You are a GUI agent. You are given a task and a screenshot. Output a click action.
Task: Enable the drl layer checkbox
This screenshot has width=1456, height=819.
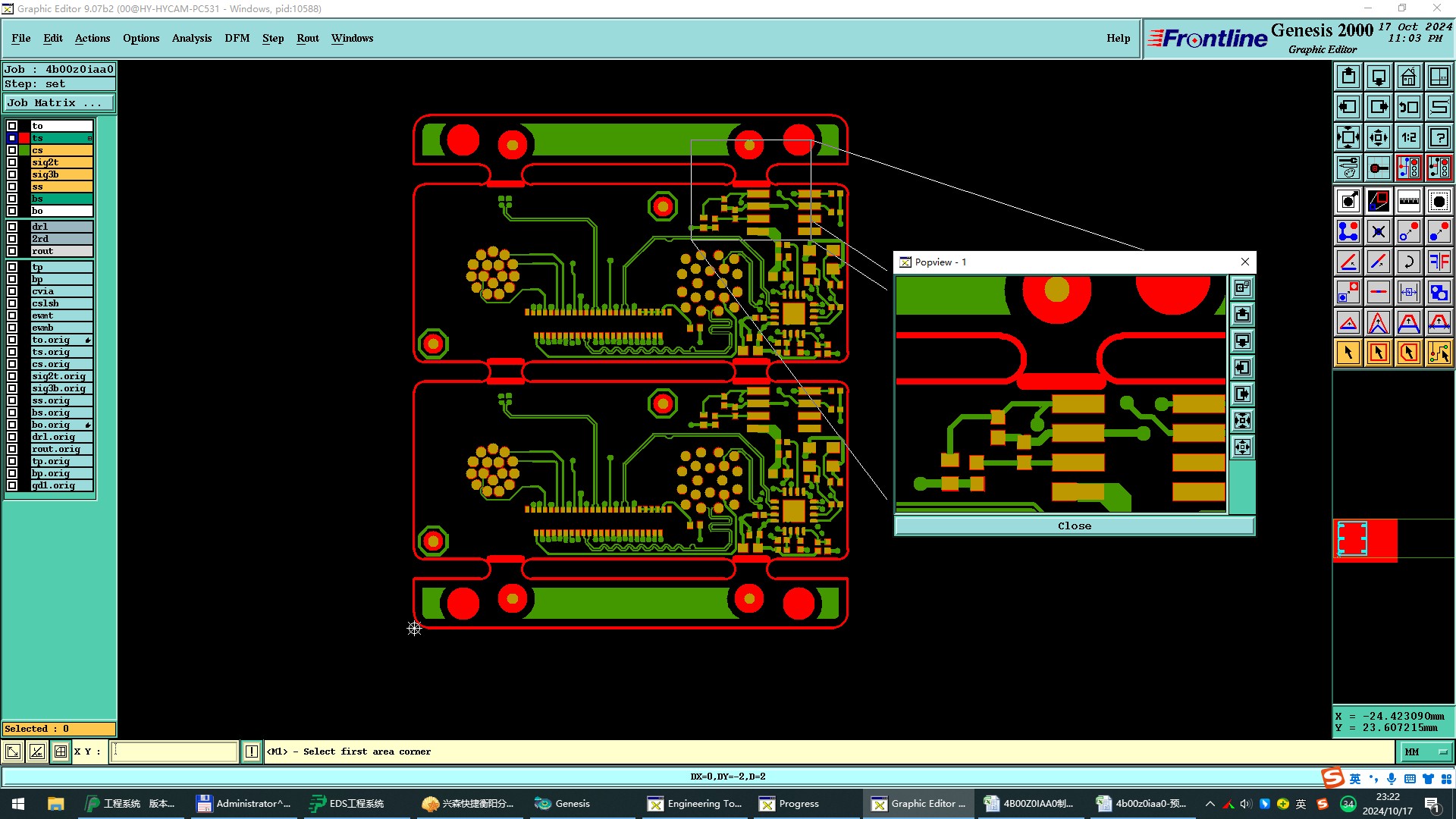tap(12, 227)
